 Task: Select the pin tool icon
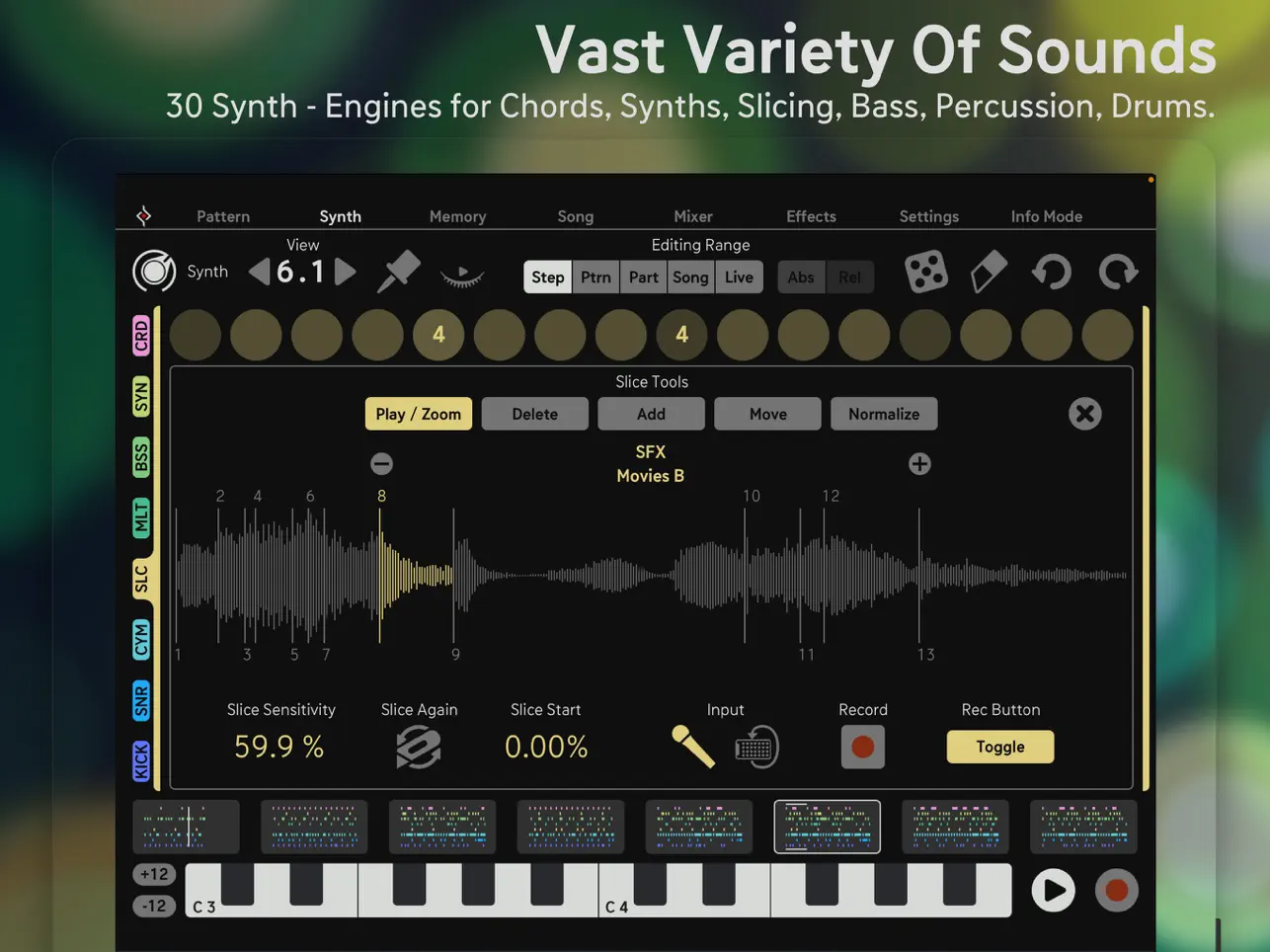[x=399, y=272]
